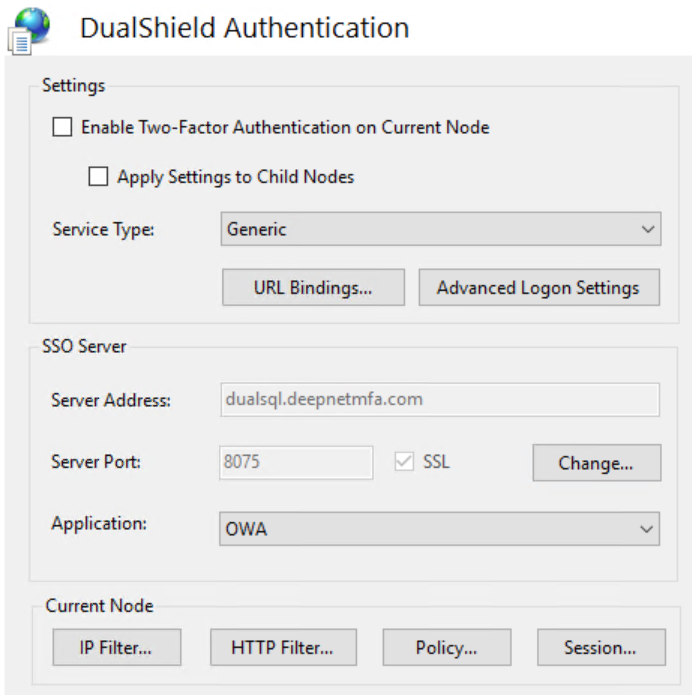Open the HTTP Filter settings

pyautogui.click(x=281, y=647)
